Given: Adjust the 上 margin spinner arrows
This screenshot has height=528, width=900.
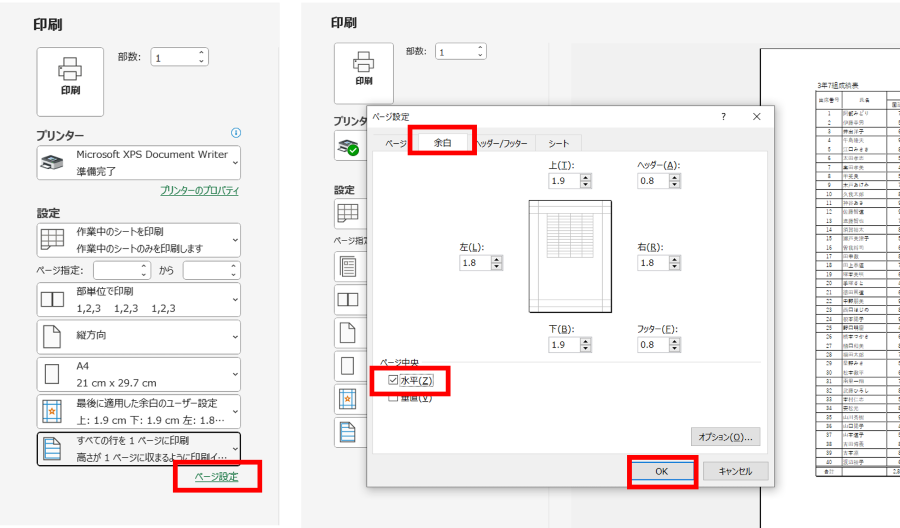Looking at the screenshot, I should [585, 181].
